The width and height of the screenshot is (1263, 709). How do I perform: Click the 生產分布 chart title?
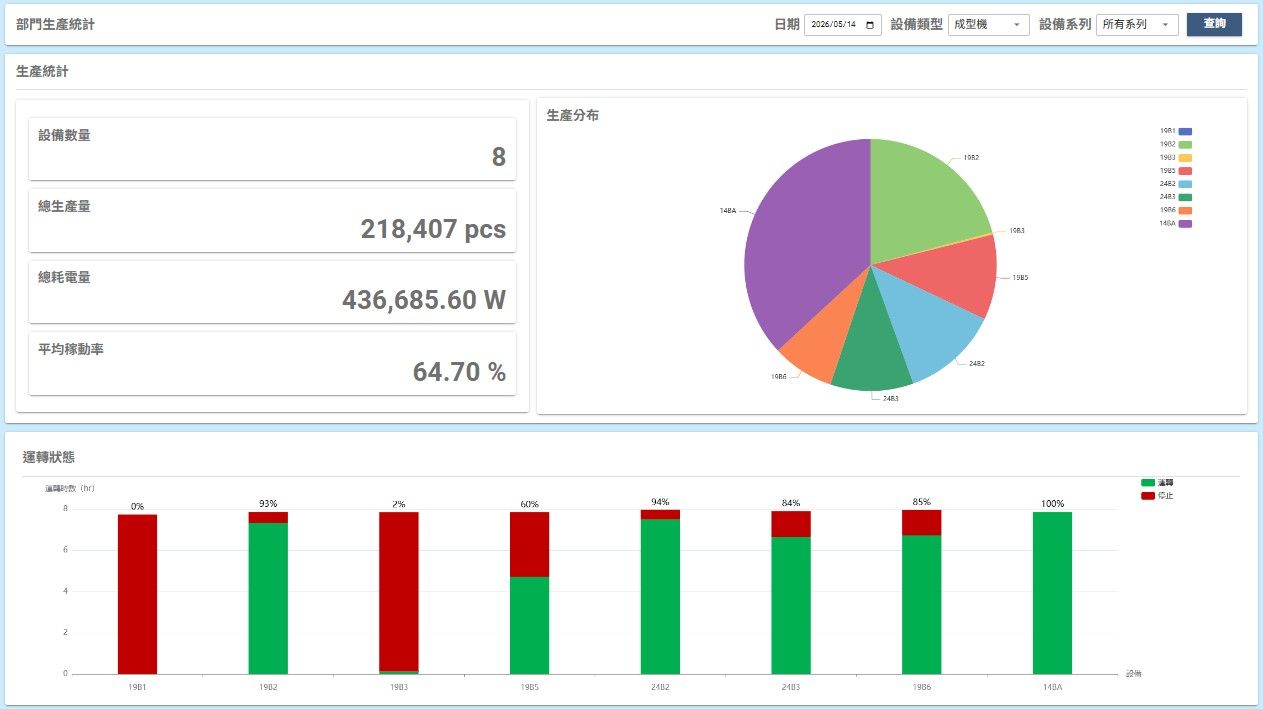coord(573,116)
